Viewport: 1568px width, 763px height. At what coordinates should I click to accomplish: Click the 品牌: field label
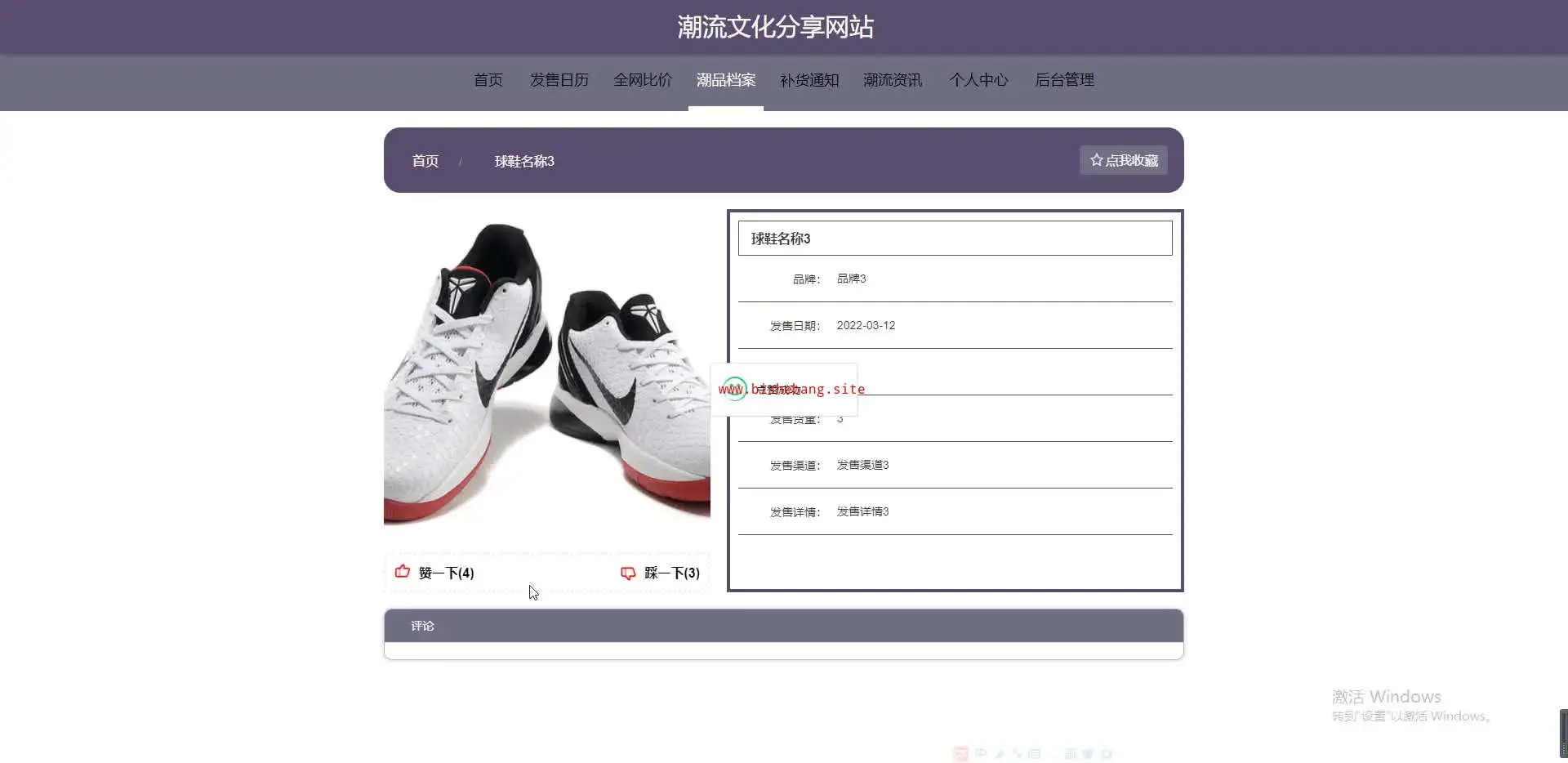tap(806, 279)
